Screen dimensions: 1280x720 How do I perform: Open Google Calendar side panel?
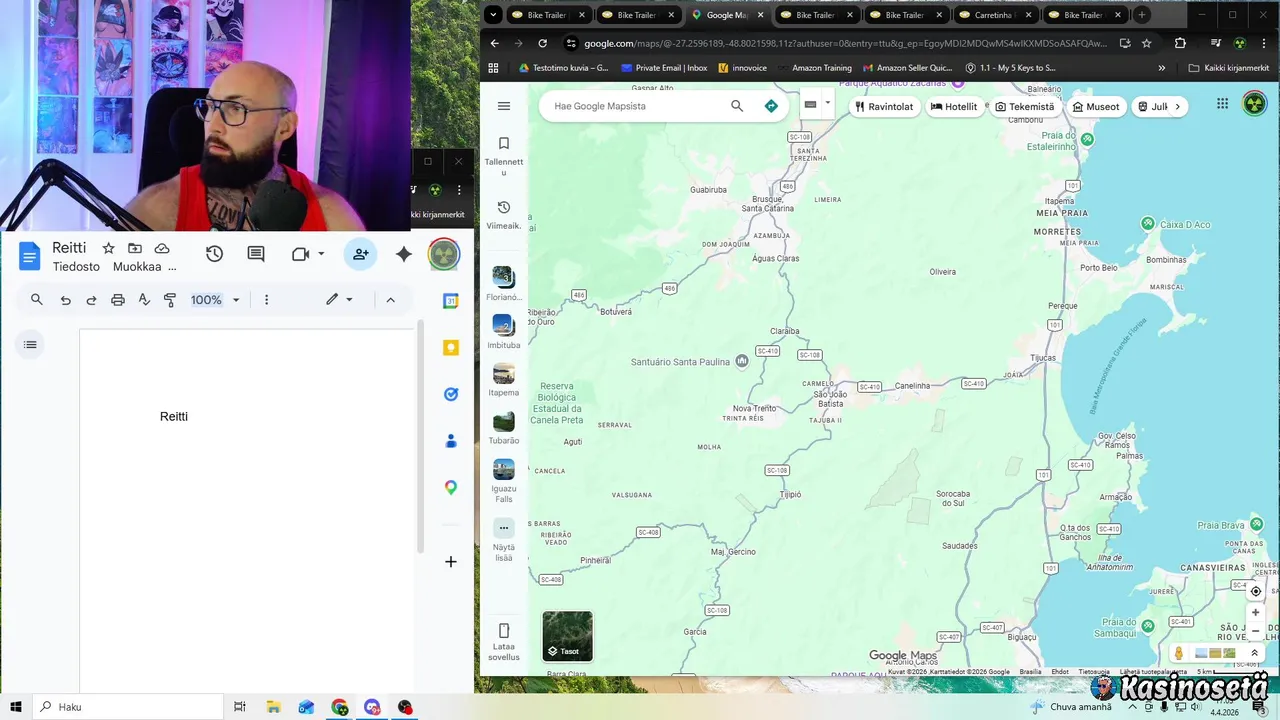451,300
